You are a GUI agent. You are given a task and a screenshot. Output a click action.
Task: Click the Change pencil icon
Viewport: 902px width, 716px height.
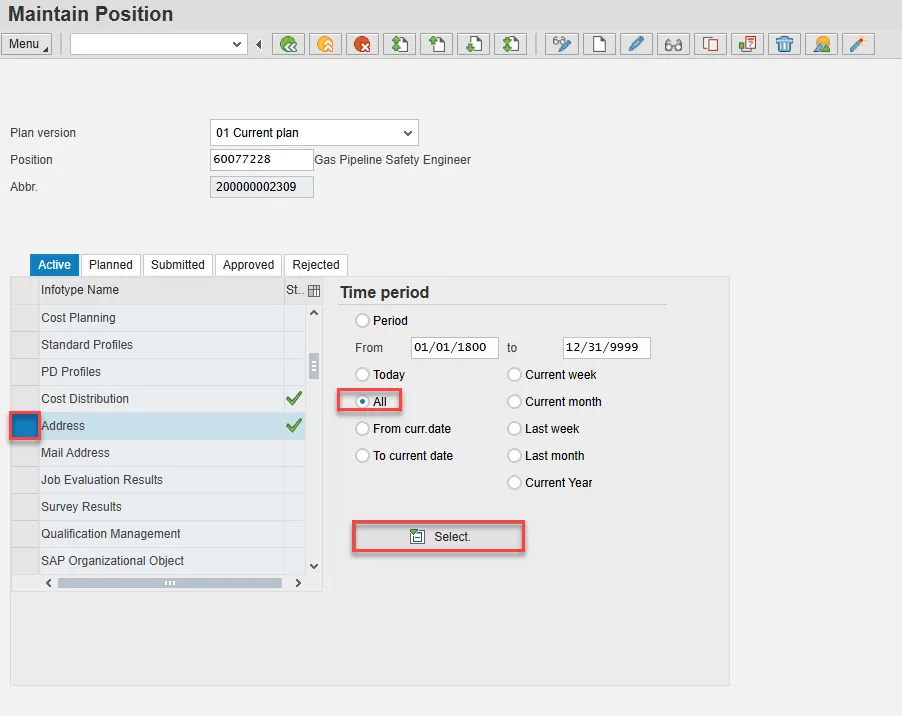coord(635,44)
